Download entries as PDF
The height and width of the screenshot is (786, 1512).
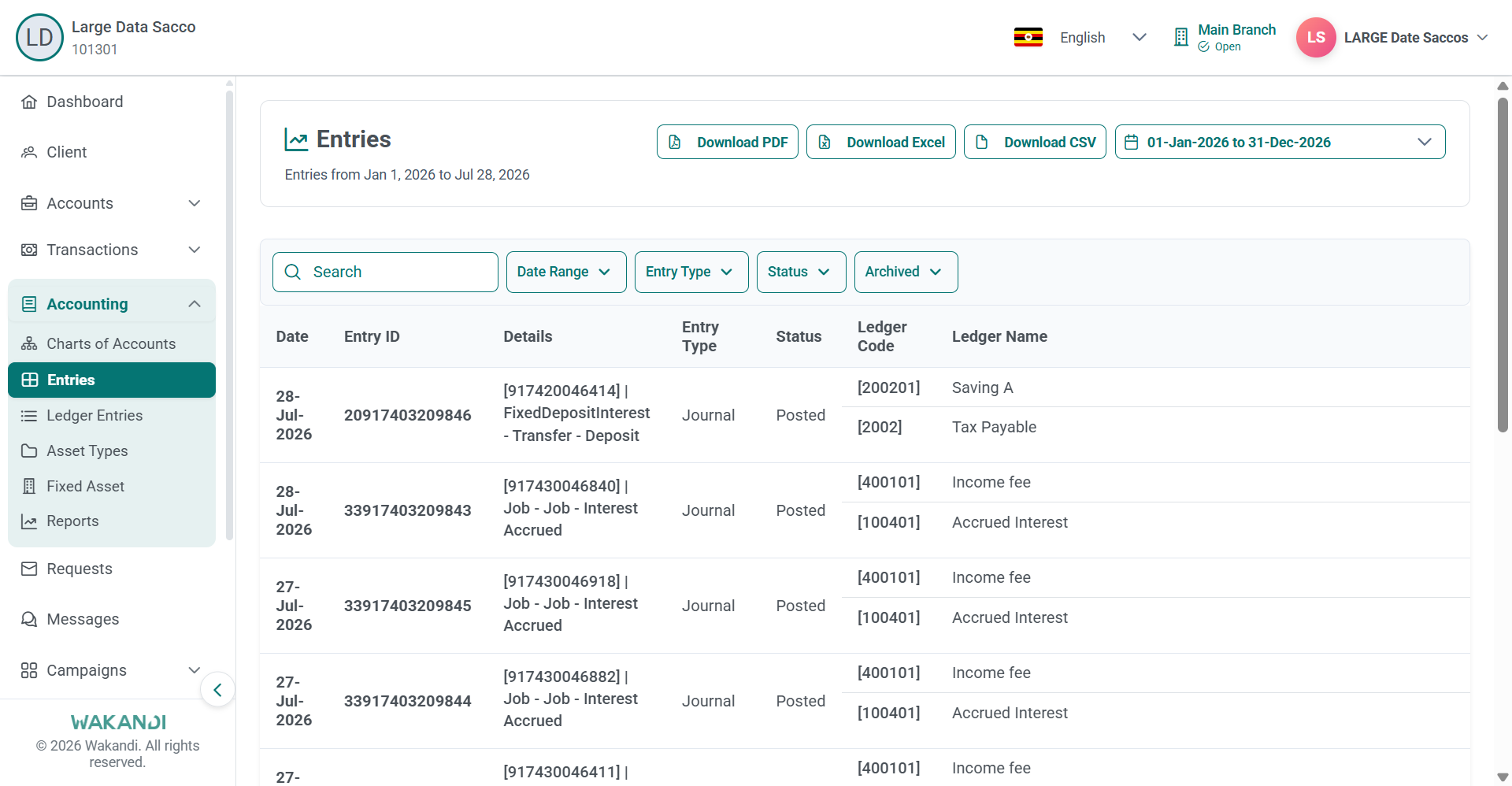tap(728, 142)
